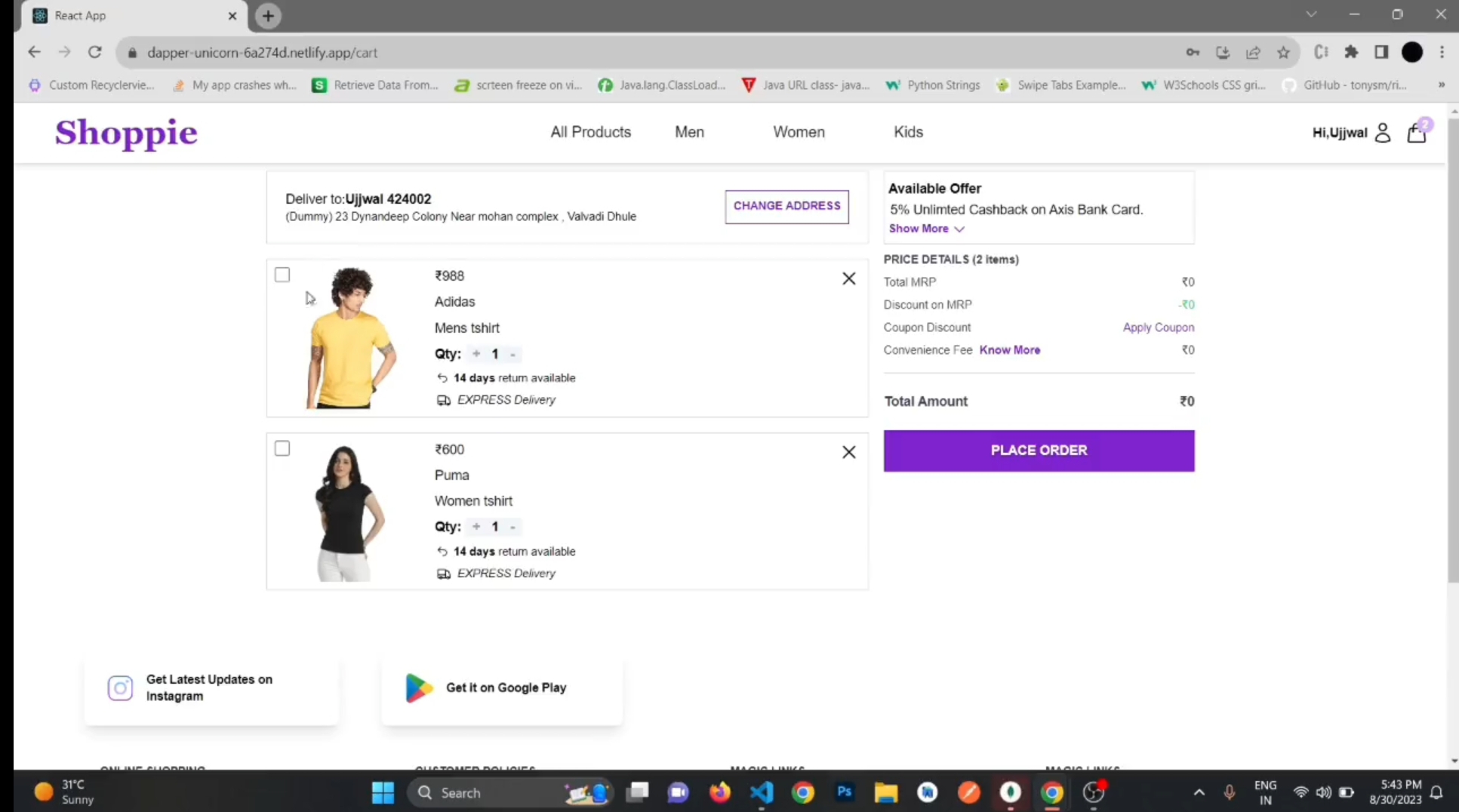This screenshot has width=1459, height=812.
Task: Remove the Puma Women tshirt item
Action: coord(849,452)
